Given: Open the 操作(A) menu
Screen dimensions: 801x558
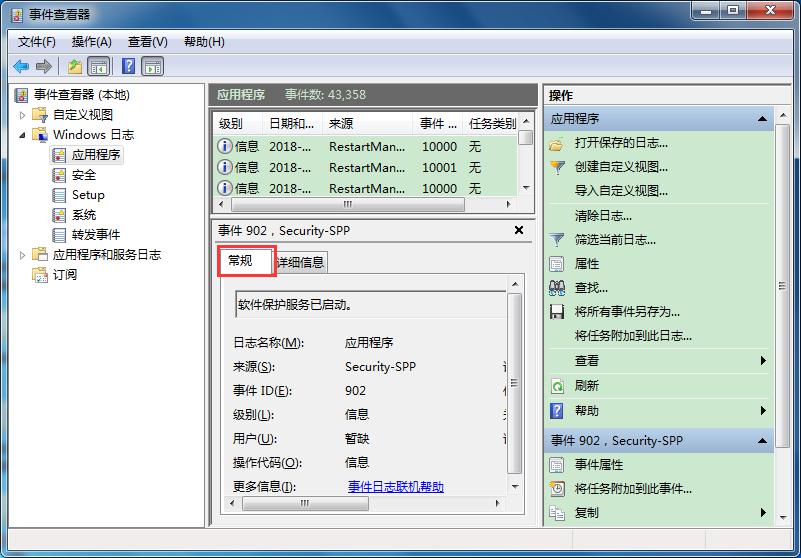Looking at the screenshot, I should (92, 42).
